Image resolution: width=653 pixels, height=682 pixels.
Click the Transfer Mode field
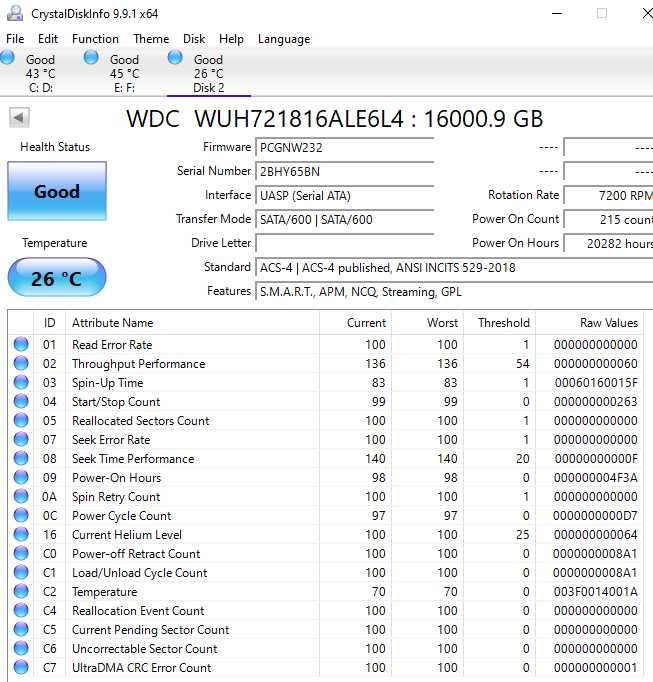(345, 219)
